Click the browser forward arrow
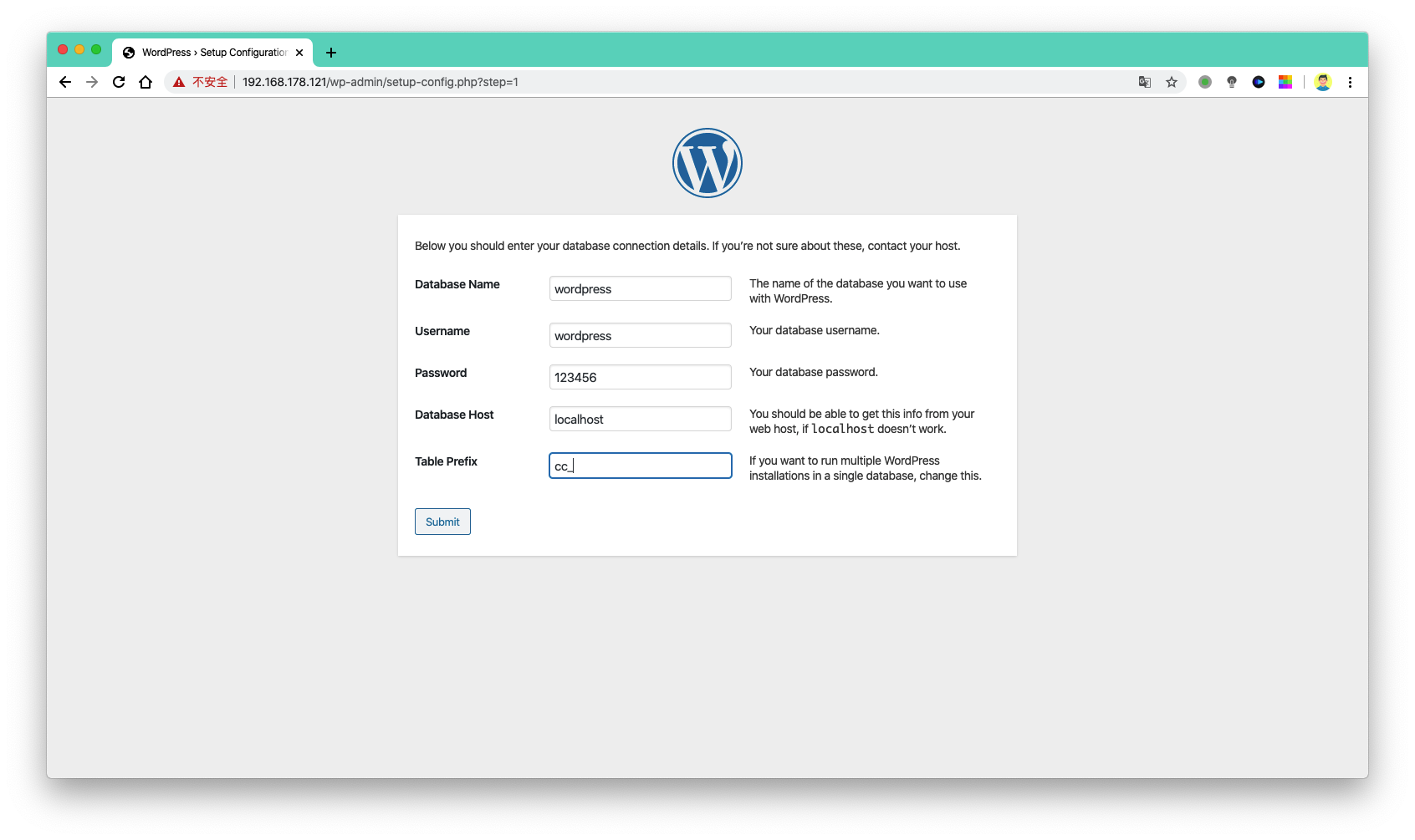 [92, 82]
